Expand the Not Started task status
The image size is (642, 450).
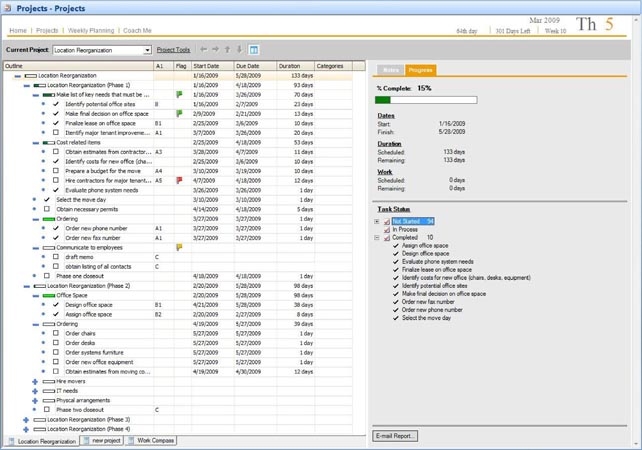[x=377, y=222]
